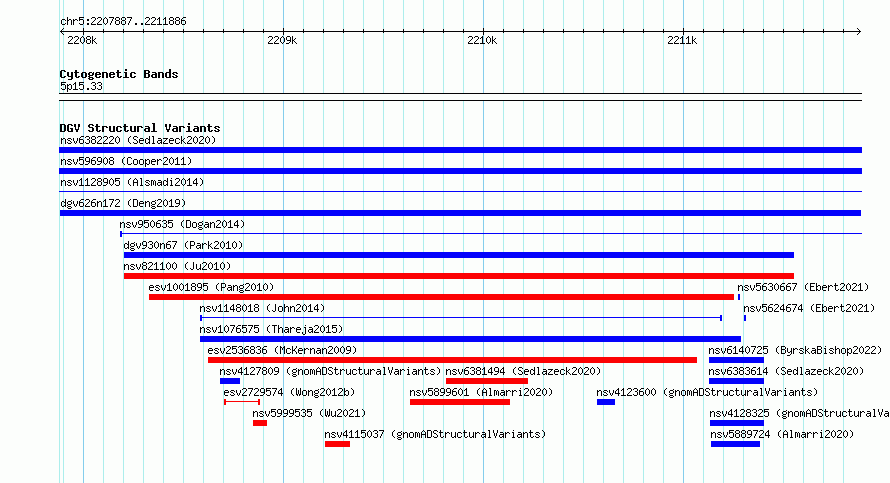Open nsv6381494 (Sedlazeck2020) label
Image resolution: width=890 pixels, height=483 pixels.
coord(523,371)
